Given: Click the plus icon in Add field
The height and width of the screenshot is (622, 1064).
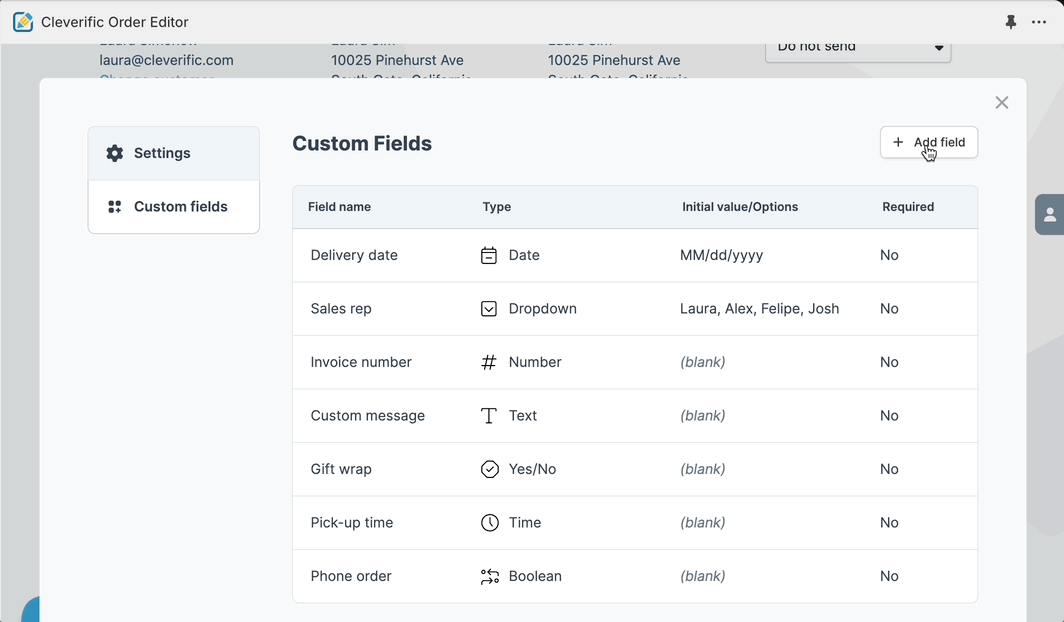Looking at the screenshot, I should point(898,142).
